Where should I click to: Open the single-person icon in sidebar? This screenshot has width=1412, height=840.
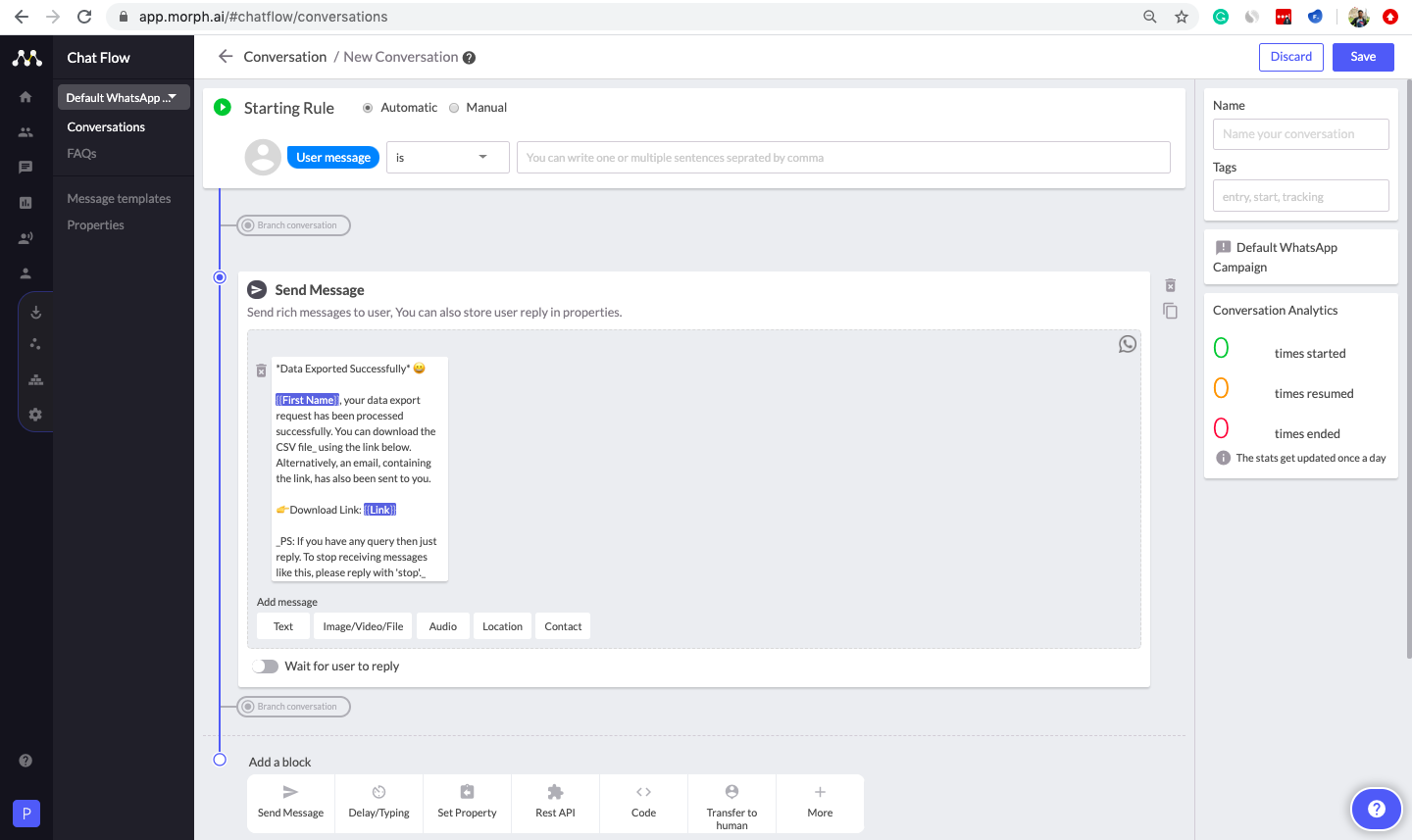pyautogui.click(x=25, y=273)
